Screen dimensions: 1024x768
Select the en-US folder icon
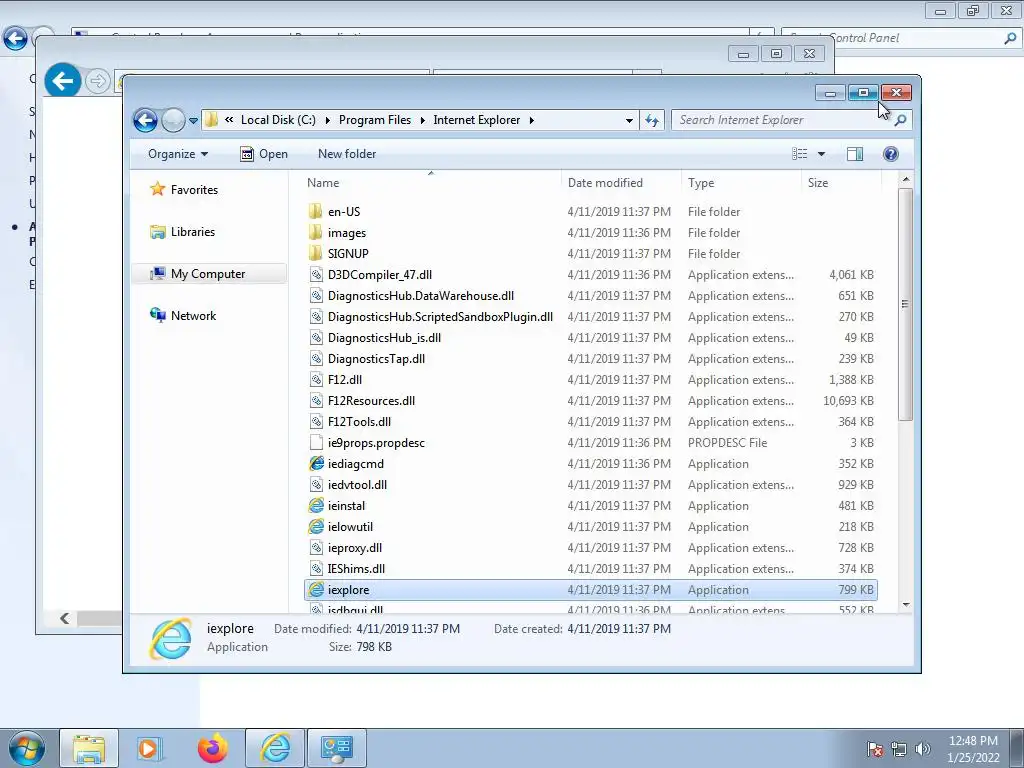click(315, 212)
